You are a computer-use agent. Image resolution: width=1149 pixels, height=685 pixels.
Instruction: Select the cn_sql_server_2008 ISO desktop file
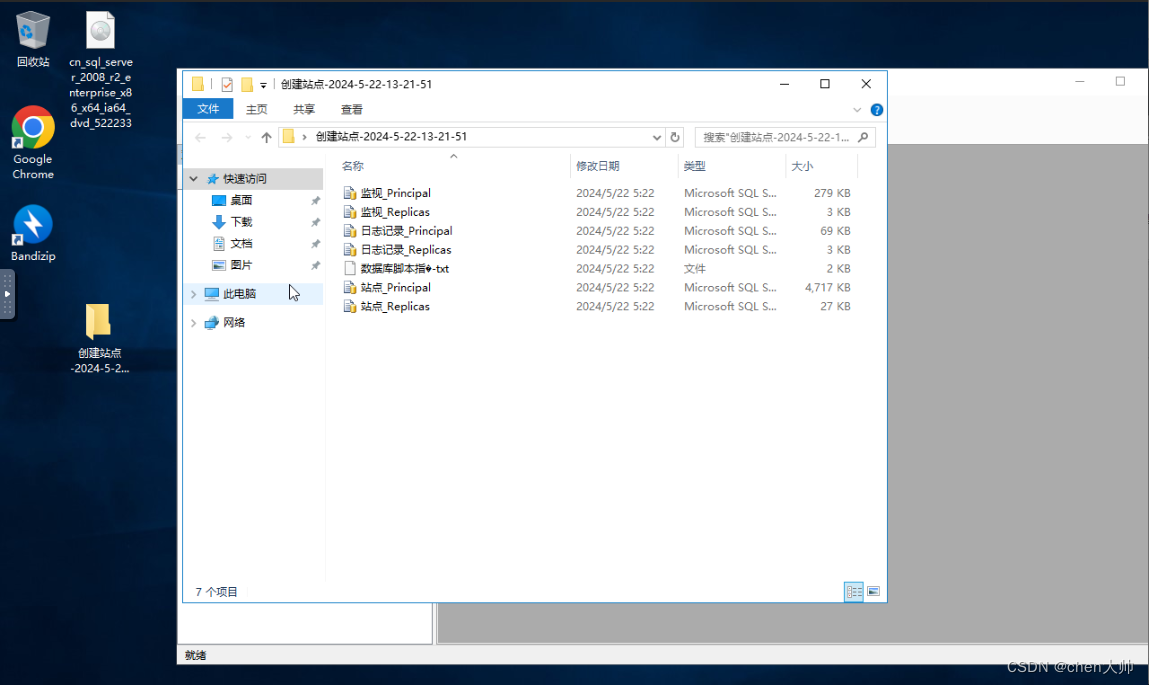(100, 70)
